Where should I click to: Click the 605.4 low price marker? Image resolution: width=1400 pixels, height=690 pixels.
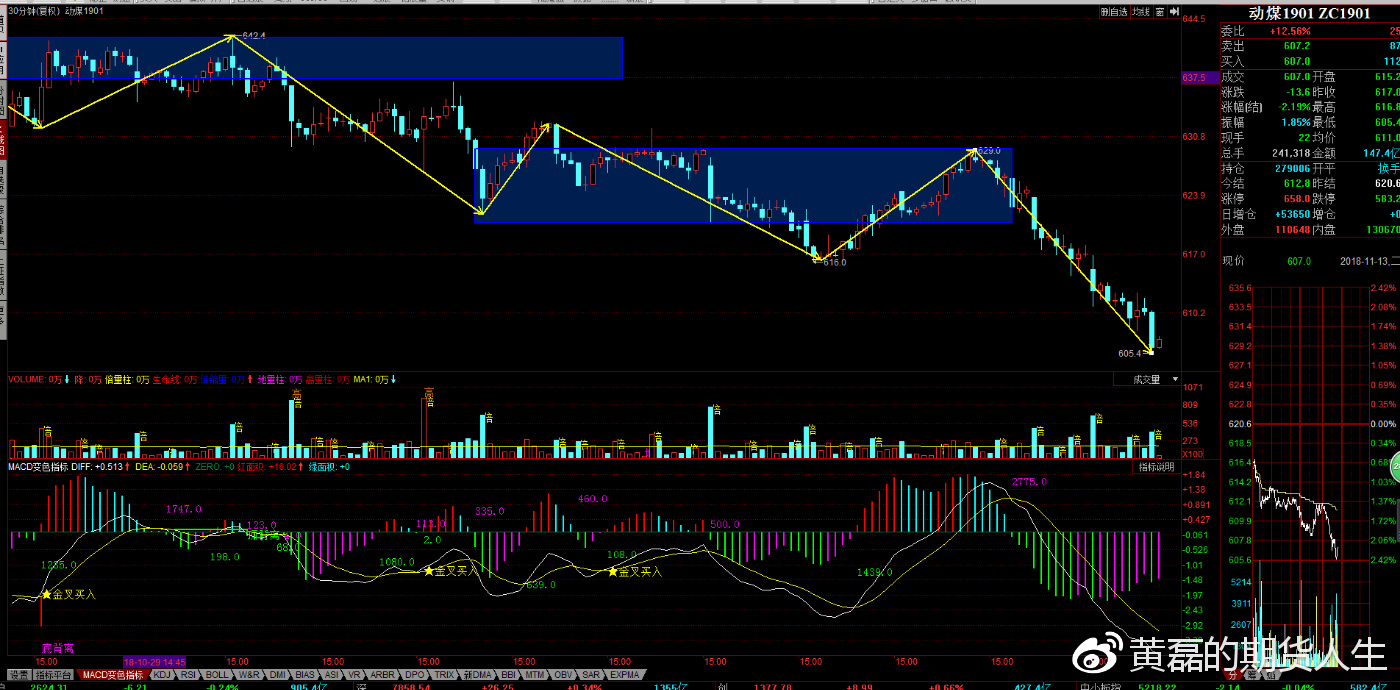coord(1131,353)
